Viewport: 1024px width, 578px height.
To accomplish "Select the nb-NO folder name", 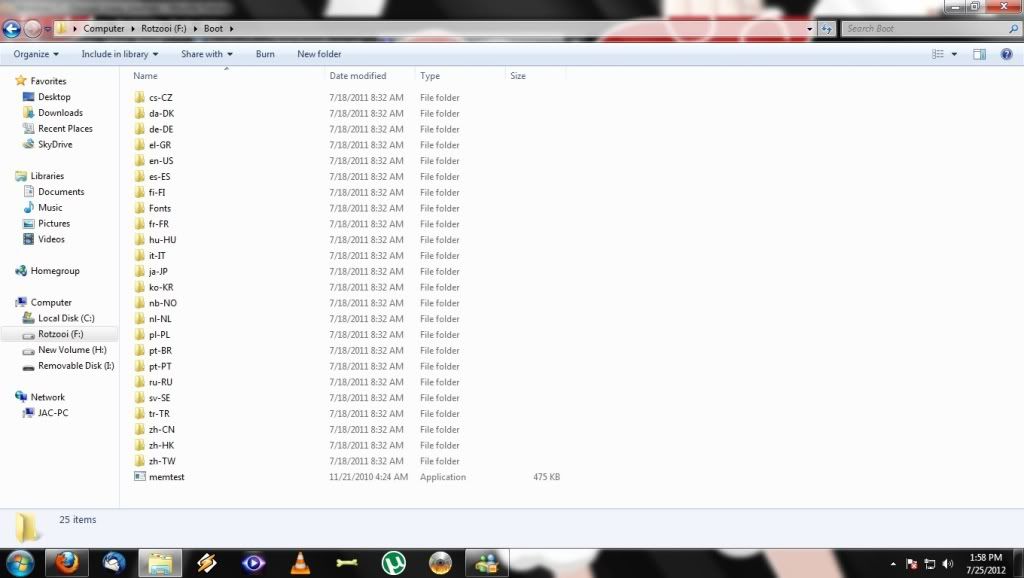I will click(x=163, y=303).
